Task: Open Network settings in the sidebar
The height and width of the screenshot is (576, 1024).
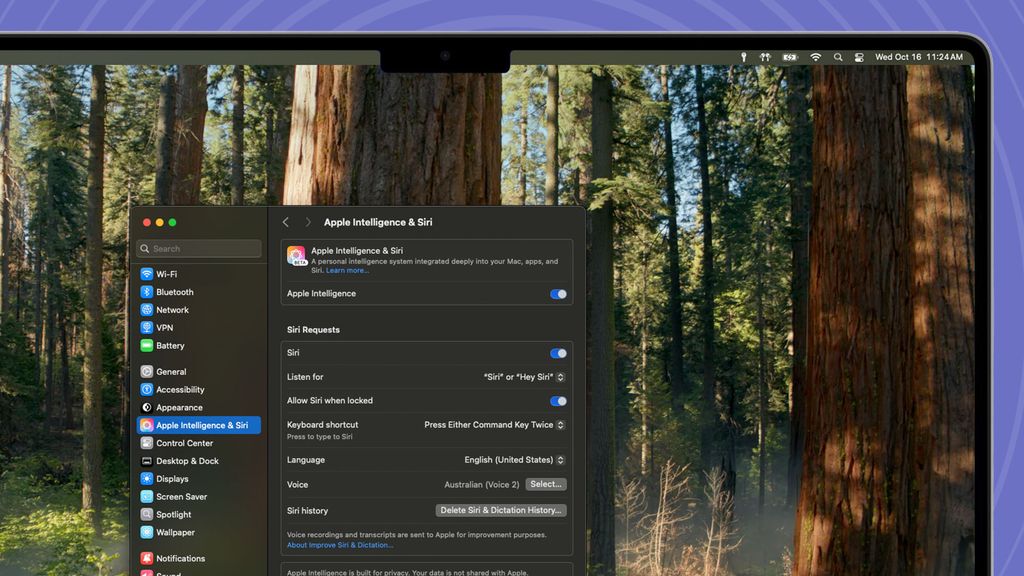Action: coord(170,309)
